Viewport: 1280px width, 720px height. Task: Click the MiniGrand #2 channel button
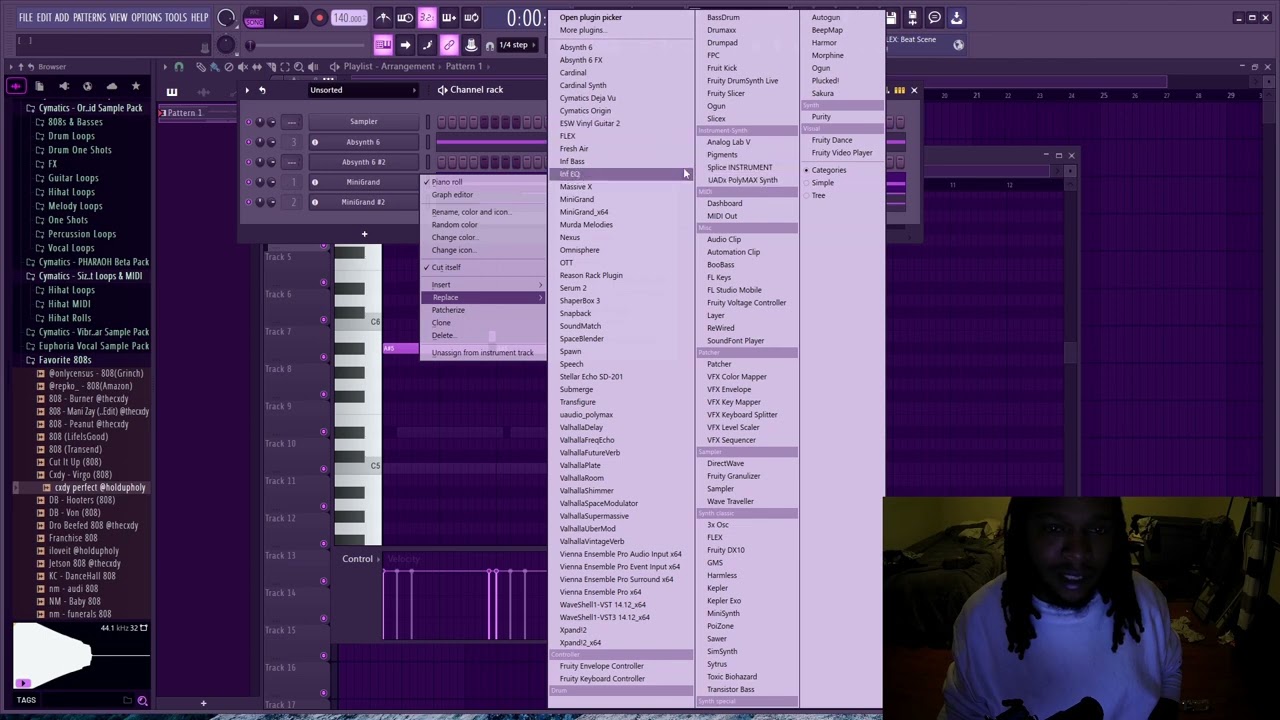[x=363, y=202]
